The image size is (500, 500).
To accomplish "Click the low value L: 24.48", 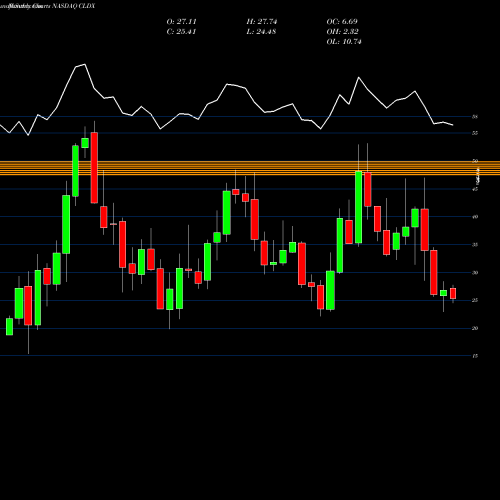I will click(261, 32).
